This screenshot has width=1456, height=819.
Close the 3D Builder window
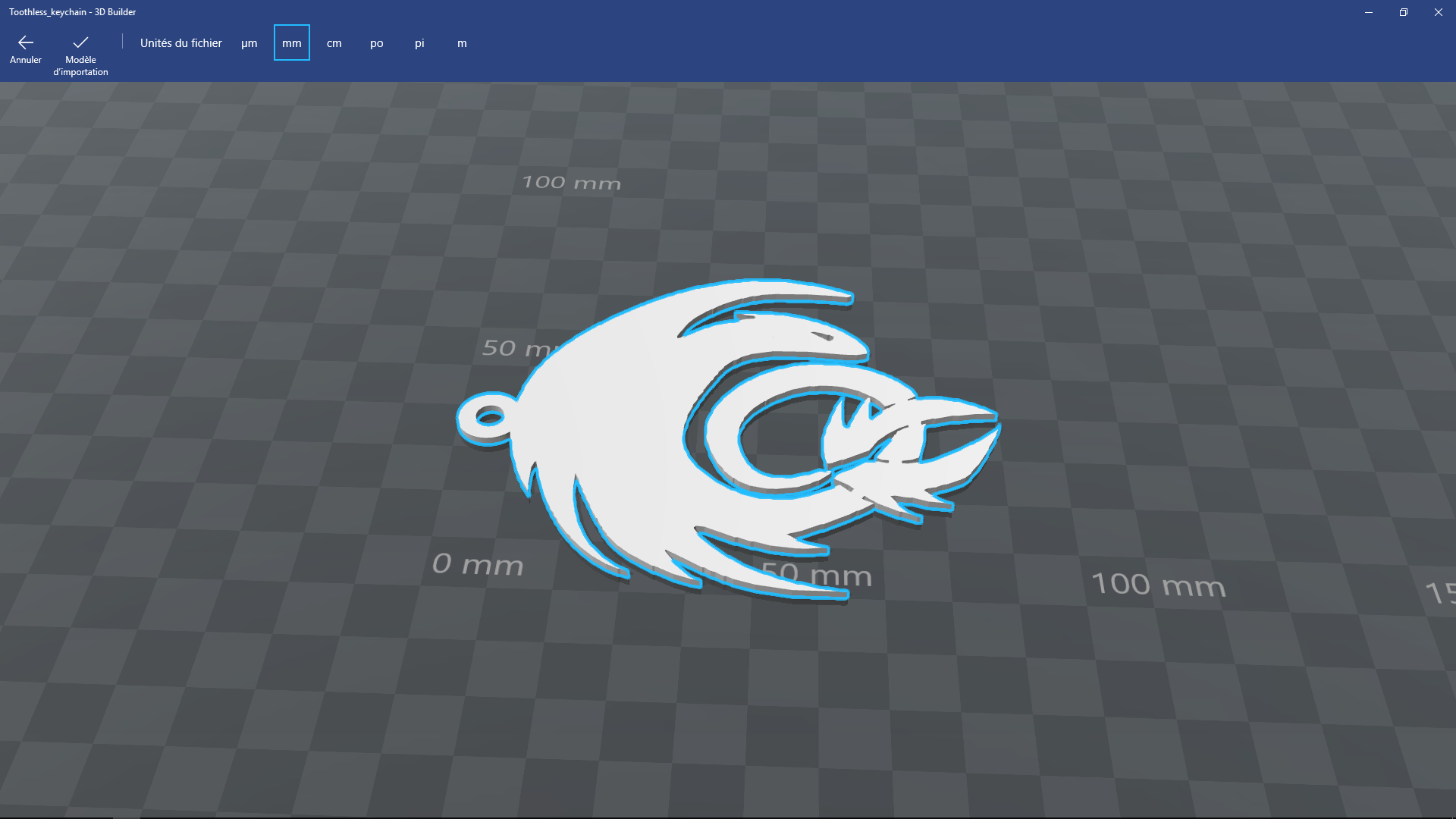(1439, 12)
